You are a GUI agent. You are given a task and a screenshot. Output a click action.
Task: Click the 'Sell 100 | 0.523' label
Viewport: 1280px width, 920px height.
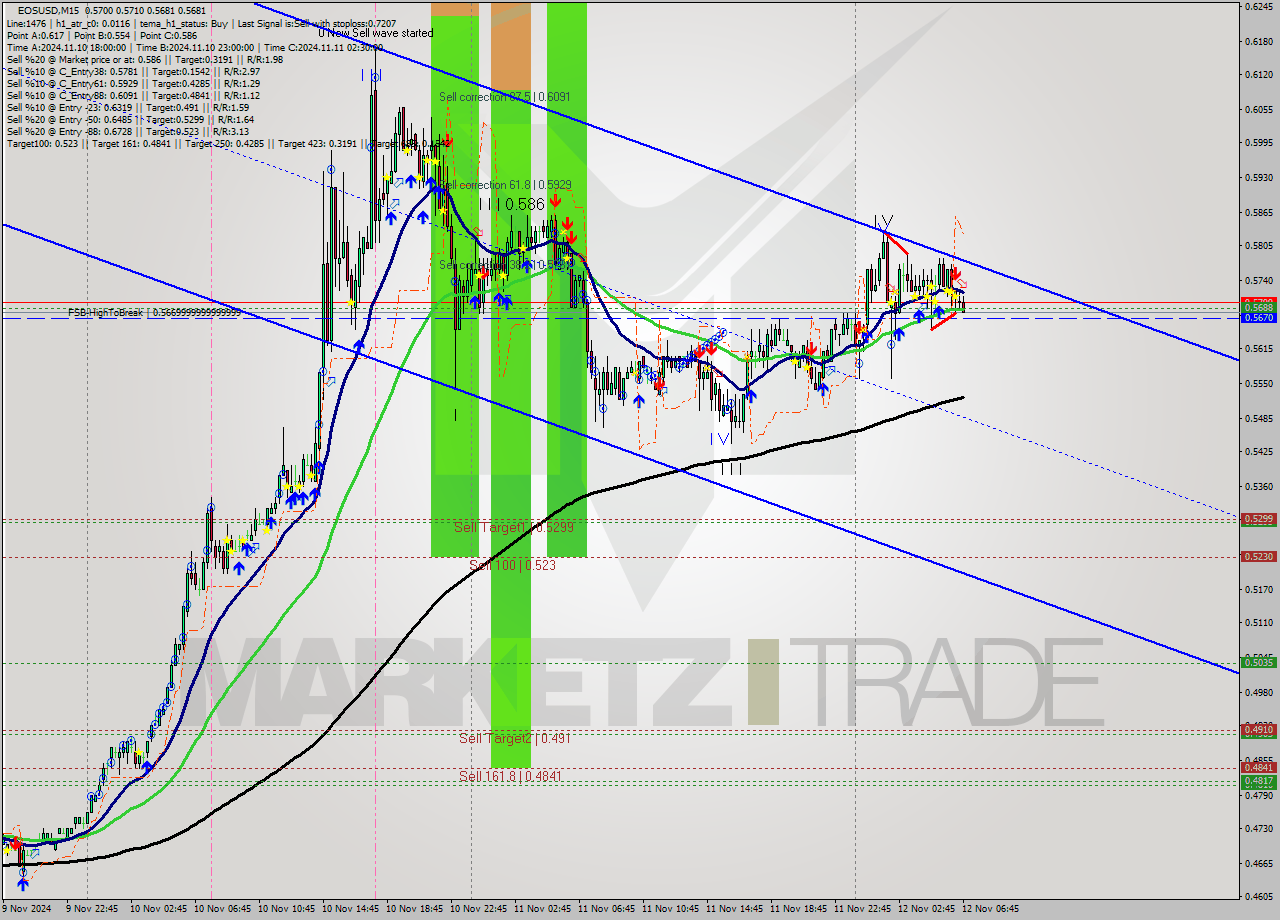(x=512, y=565)
